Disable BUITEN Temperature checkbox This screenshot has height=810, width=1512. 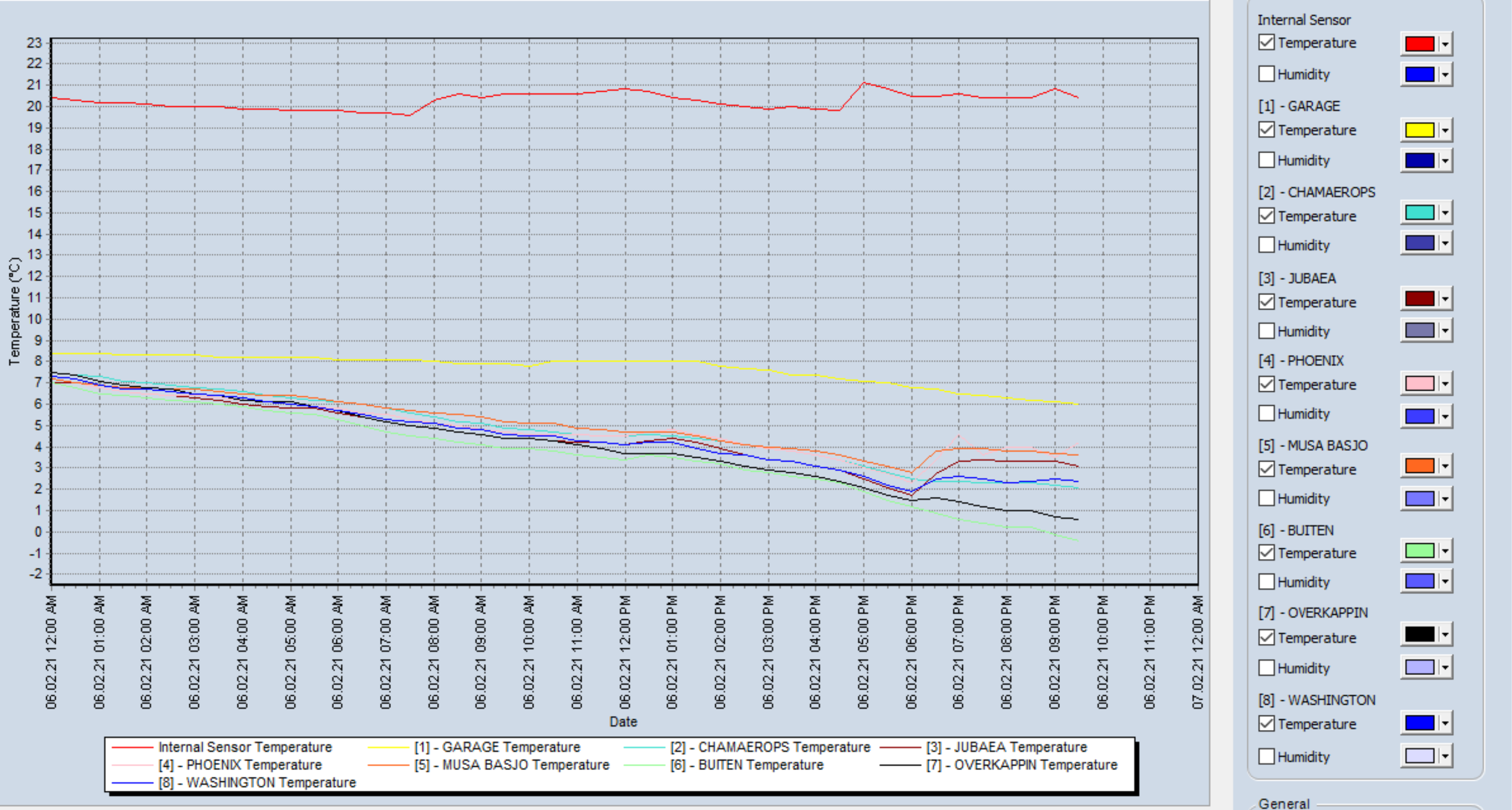pos(1266,553)
